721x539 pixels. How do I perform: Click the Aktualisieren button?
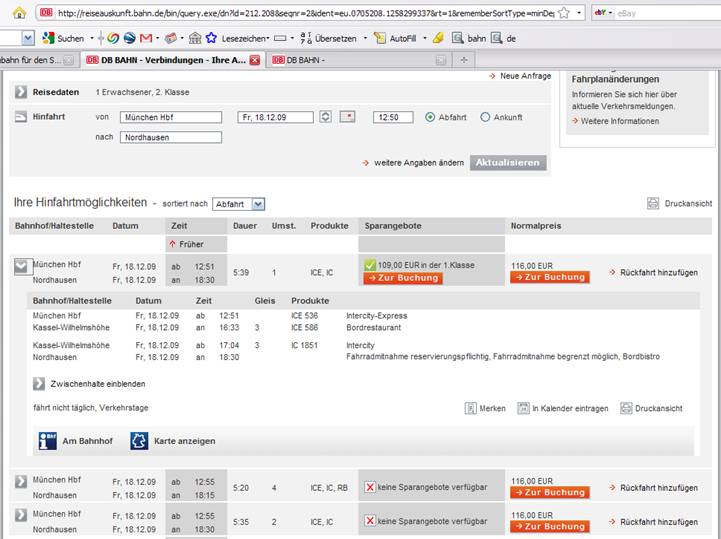click(508, 162)
